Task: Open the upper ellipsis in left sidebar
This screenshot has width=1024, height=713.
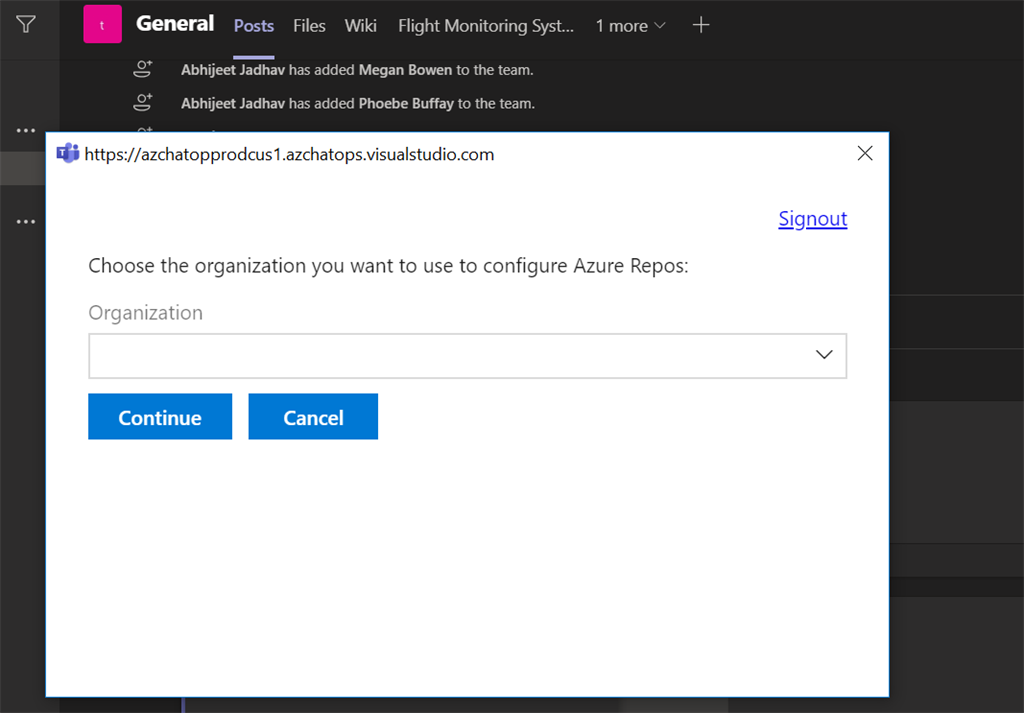Action: pos(25,131)
